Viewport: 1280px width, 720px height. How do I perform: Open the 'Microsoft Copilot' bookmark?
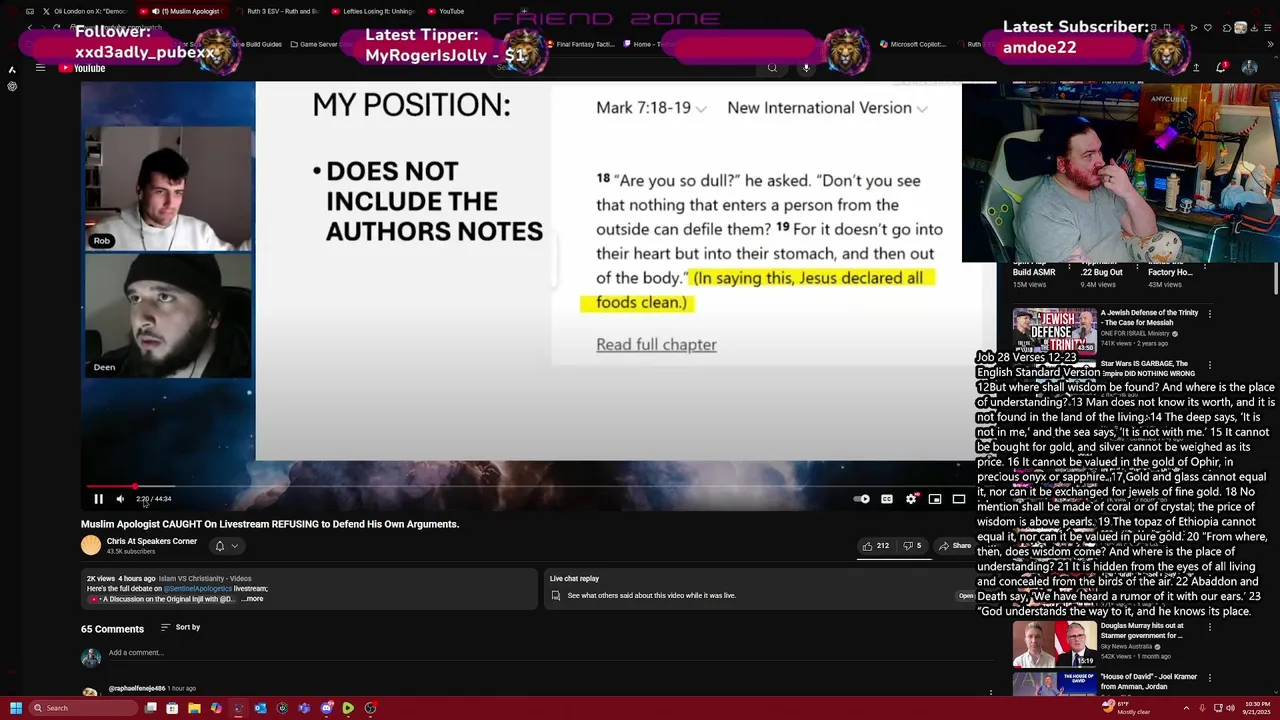tap(913, 44)
